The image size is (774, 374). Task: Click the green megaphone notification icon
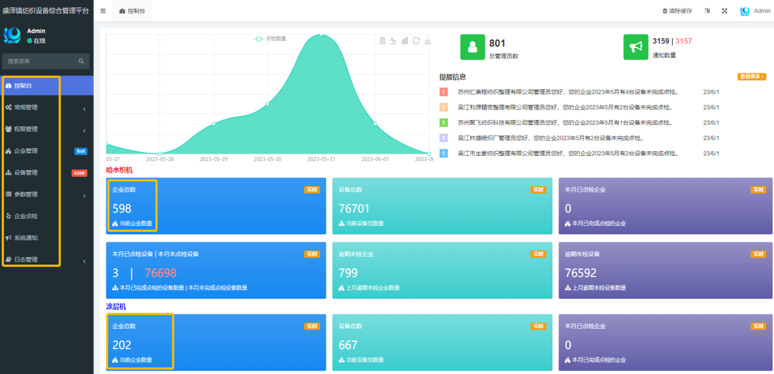tap(636, 47)
